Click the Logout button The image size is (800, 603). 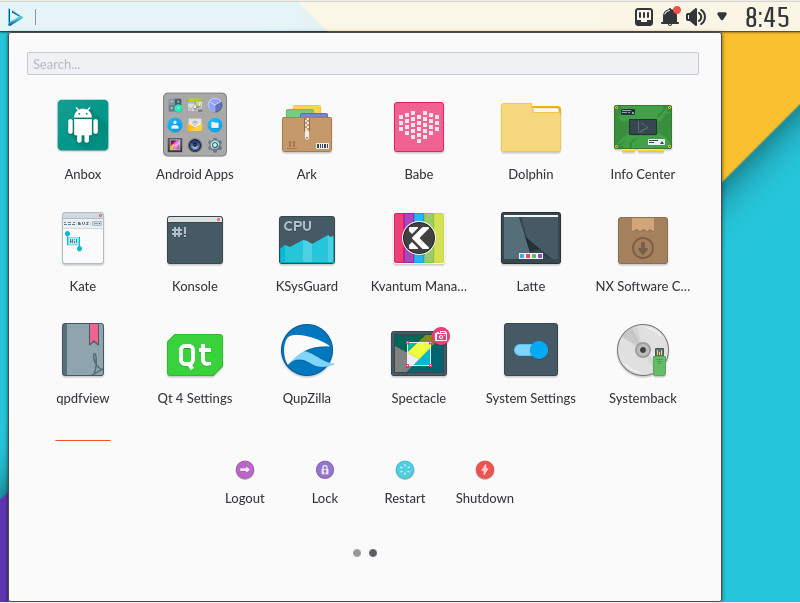coord(245,470)
